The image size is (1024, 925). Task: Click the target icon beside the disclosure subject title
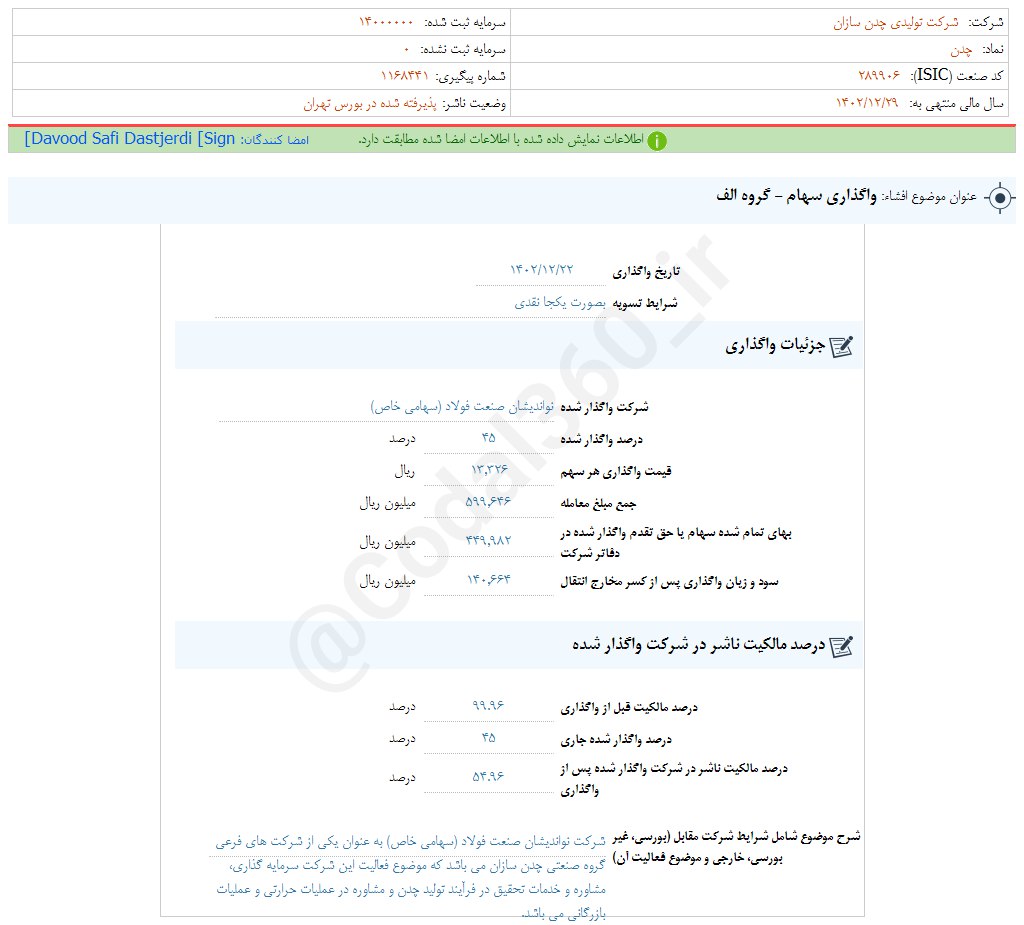(x=1000, y=197)
